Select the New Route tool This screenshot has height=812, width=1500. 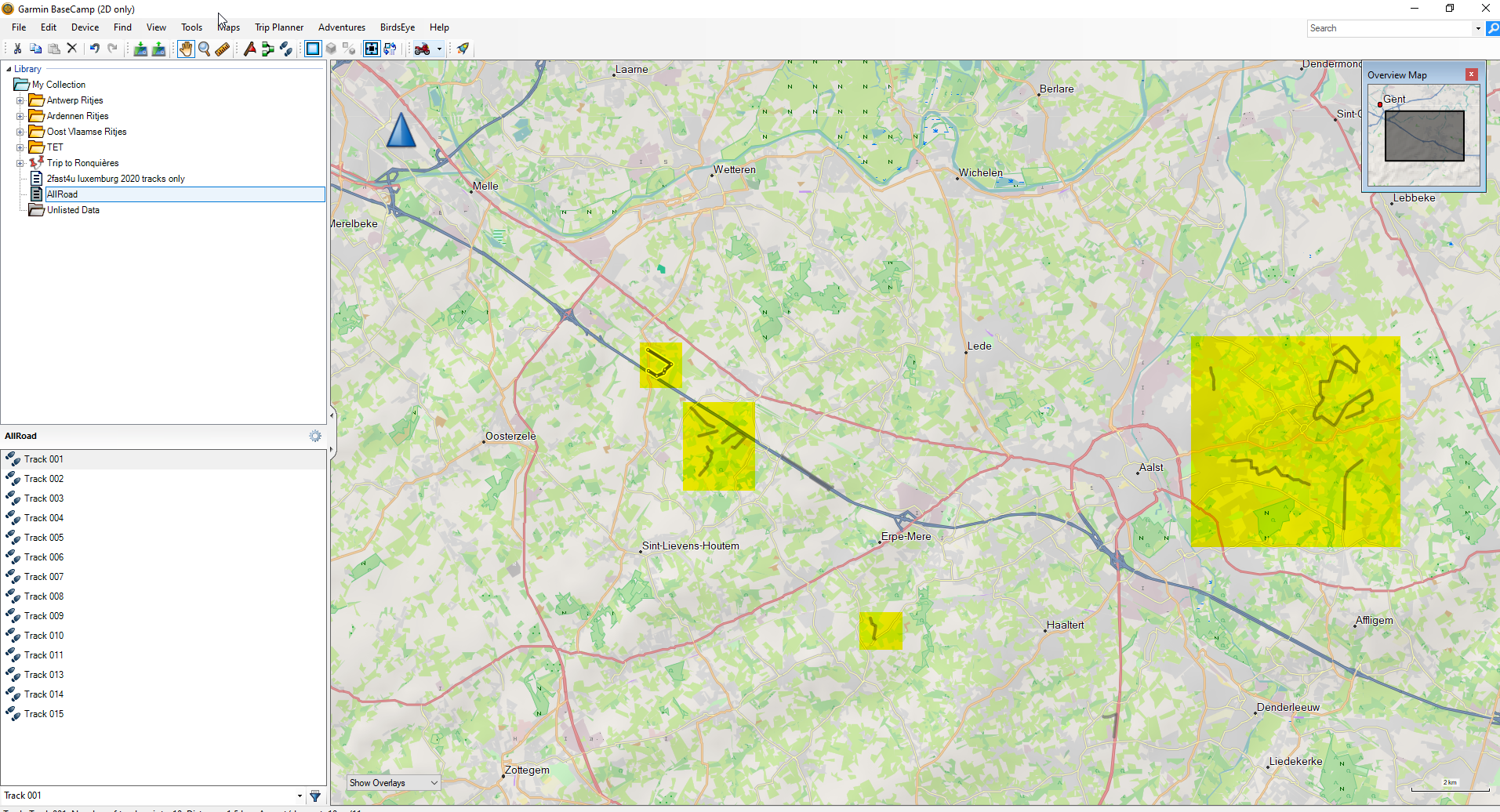point(267,49)
